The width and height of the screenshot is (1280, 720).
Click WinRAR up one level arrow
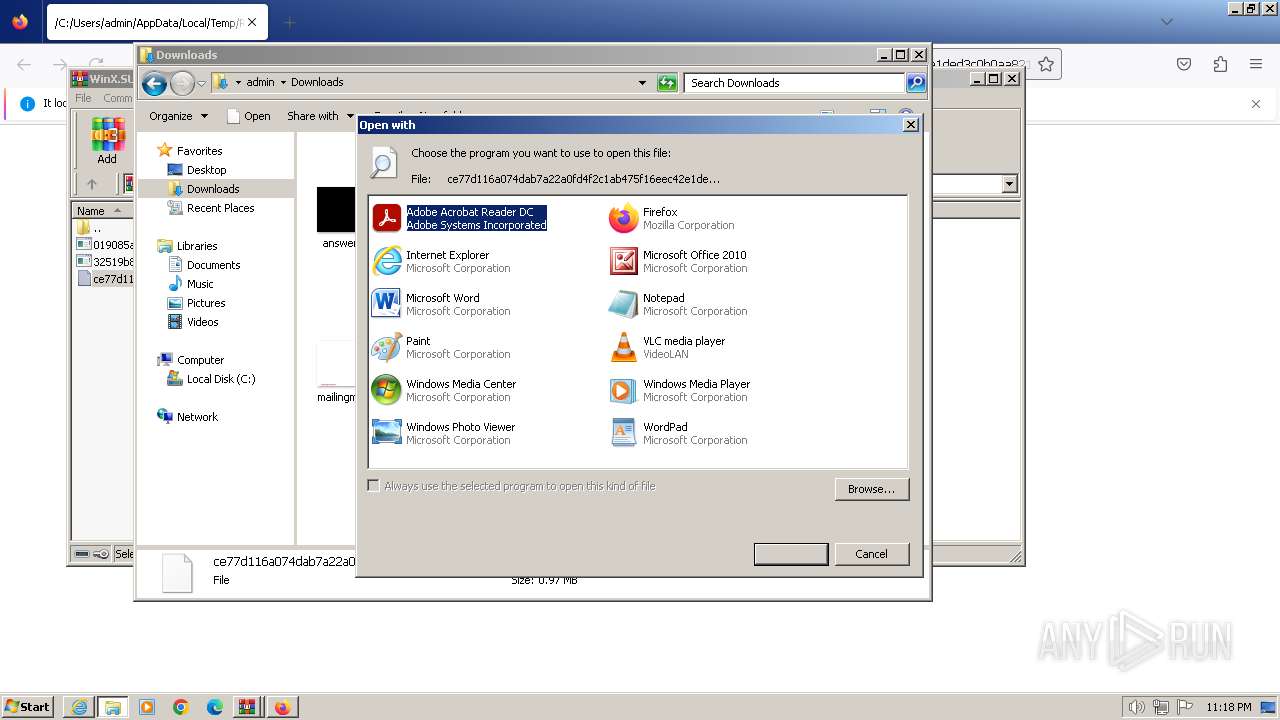pyautogui.click(x=92, y=184)
